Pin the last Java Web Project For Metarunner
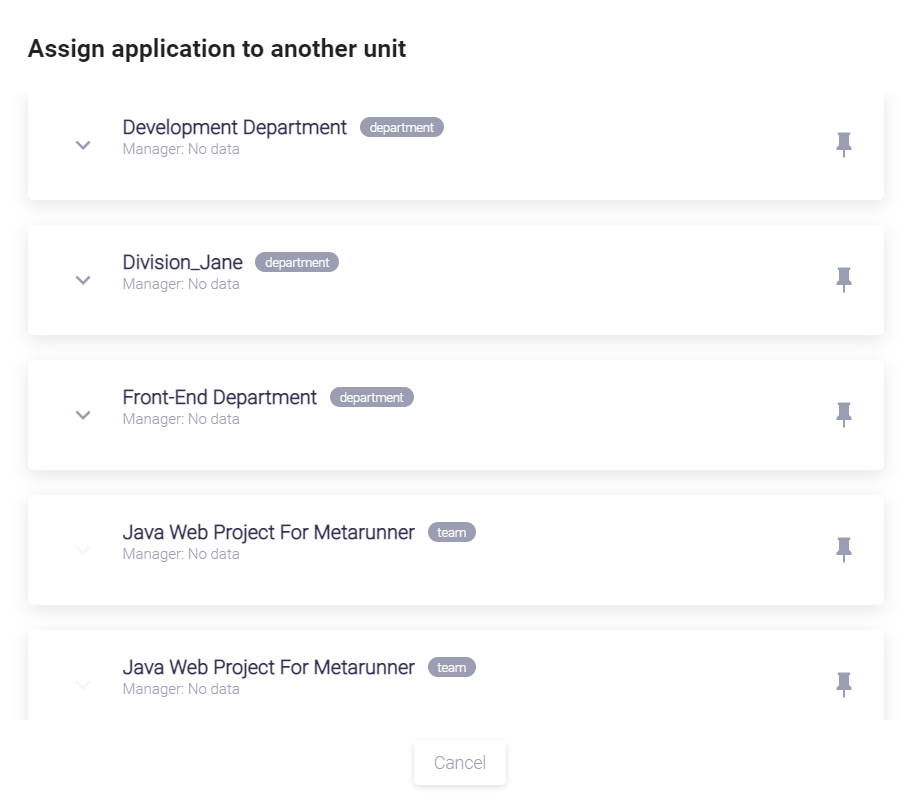The height and width of the screenshot is (801, 912). [x=843, y=685]
